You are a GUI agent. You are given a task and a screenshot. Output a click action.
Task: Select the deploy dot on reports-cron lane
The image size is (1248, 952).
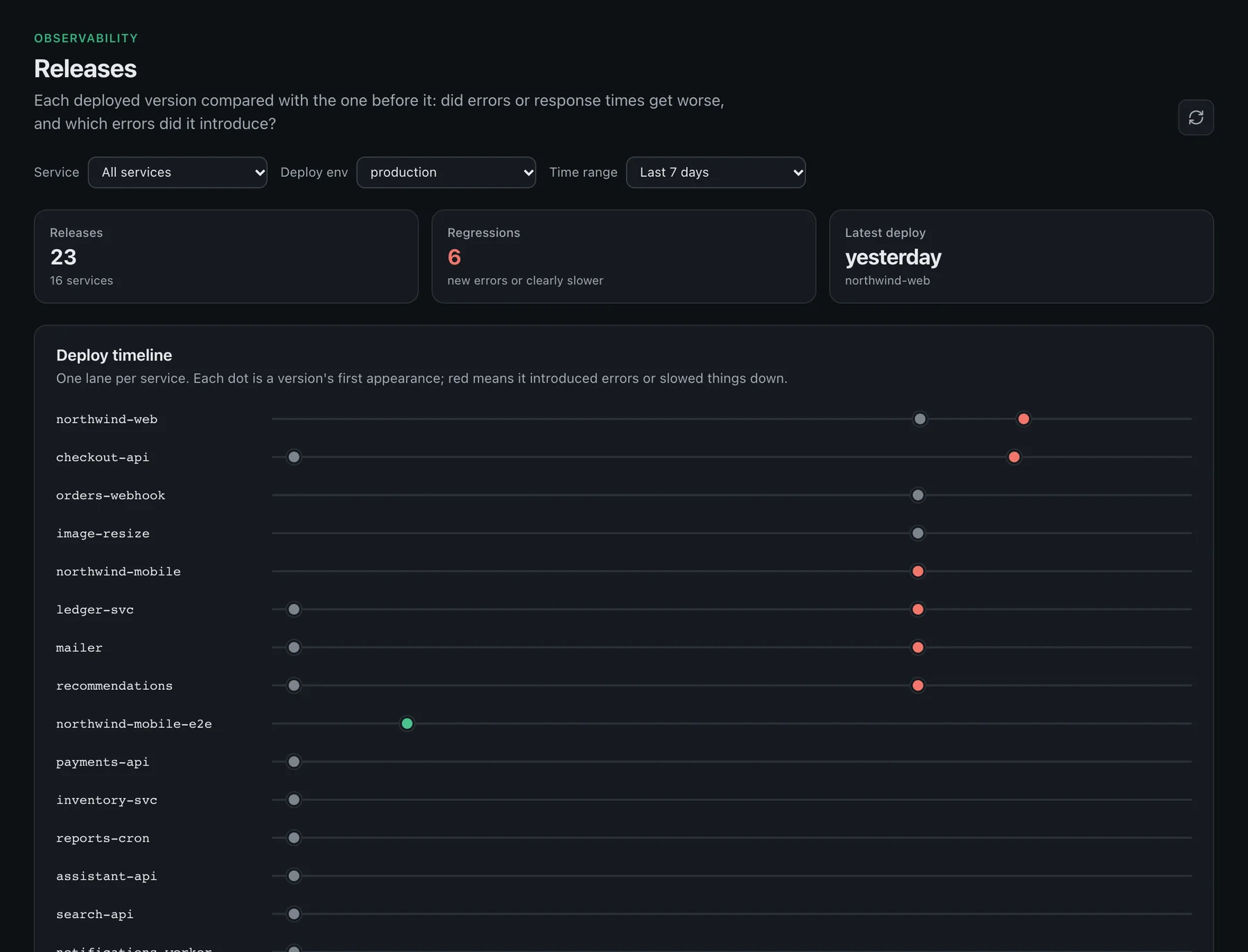pyautogui.click(x=294, y=838)
